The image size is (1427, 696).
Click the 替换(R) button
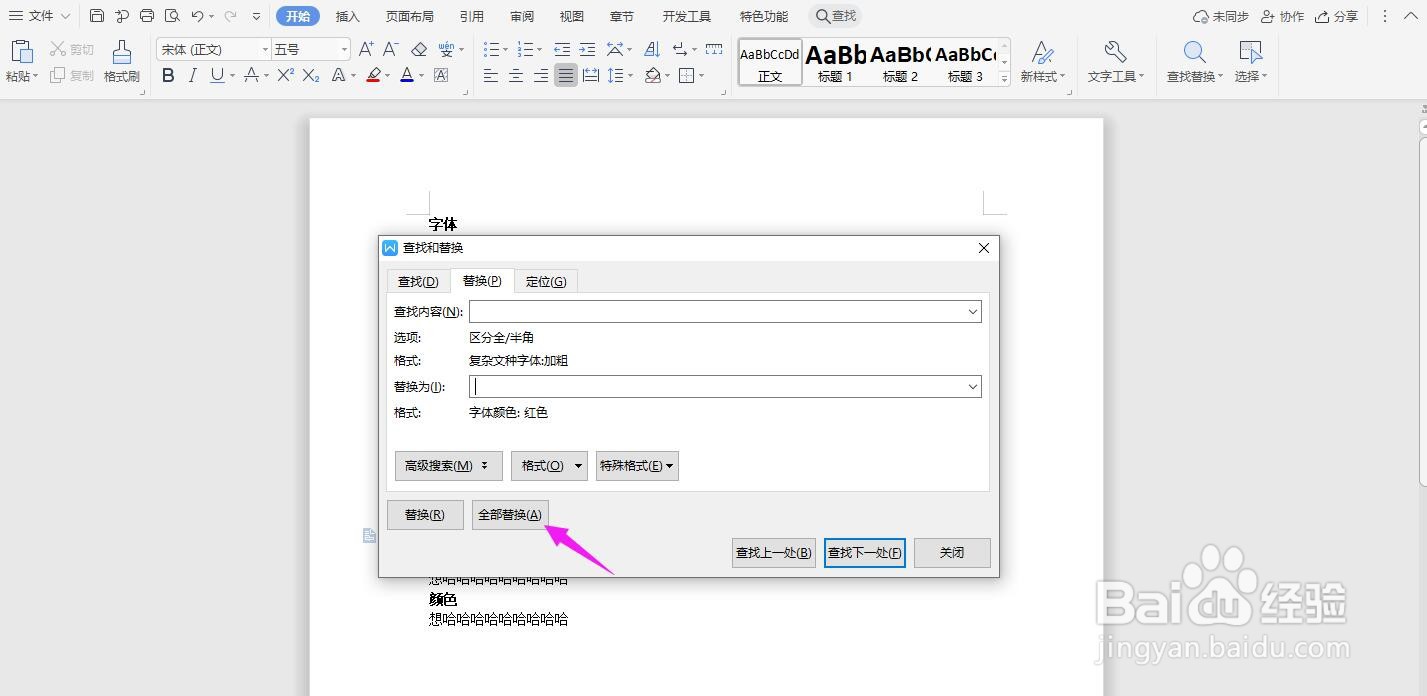(x=425, y=515)
